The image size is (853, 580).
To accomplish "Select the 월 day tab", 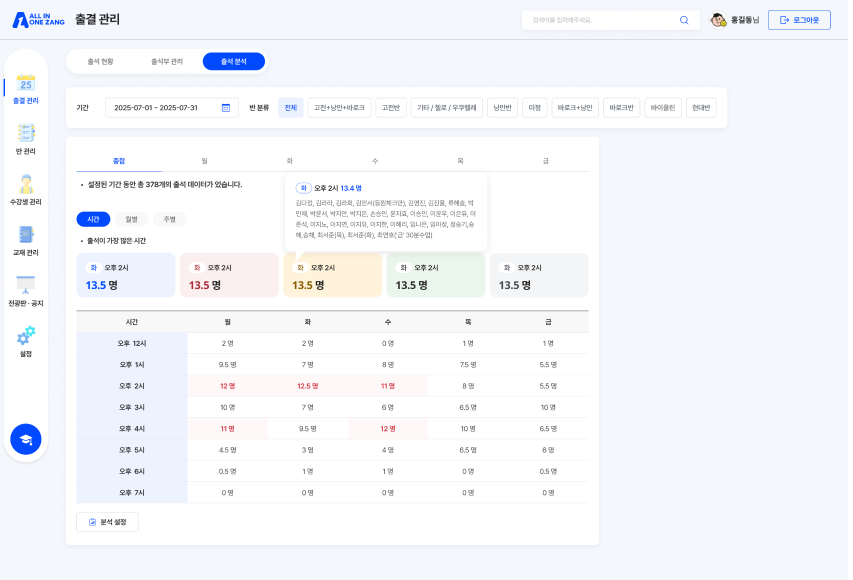I will 205,161.
